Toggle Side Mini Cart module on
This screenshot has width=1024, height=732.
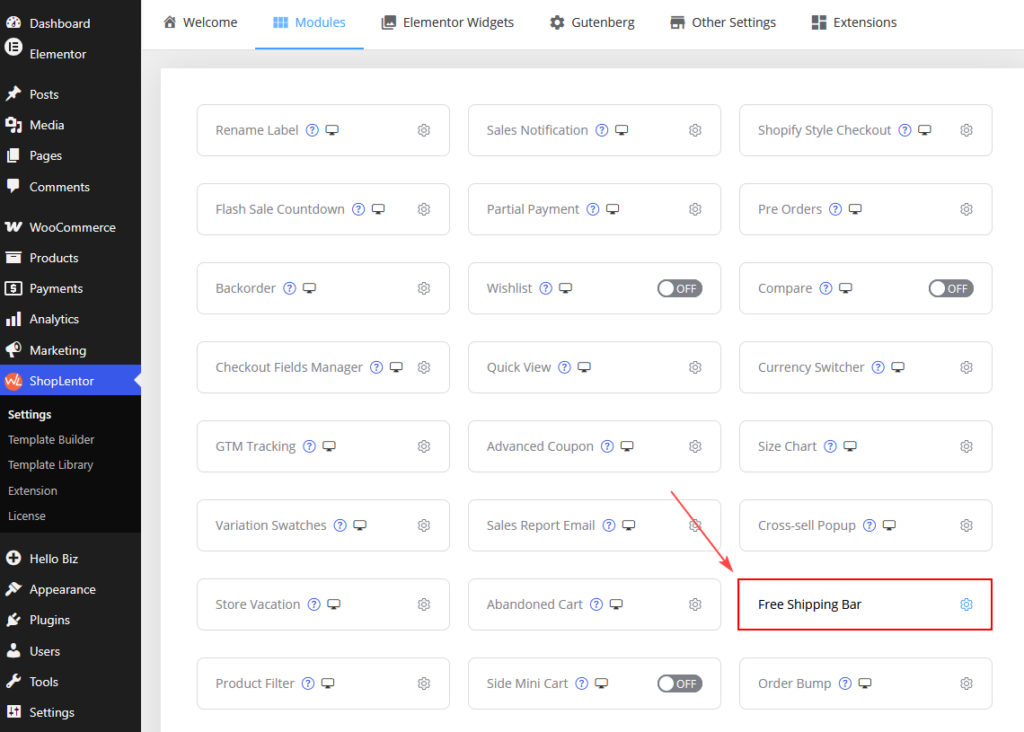coord(679,684)
